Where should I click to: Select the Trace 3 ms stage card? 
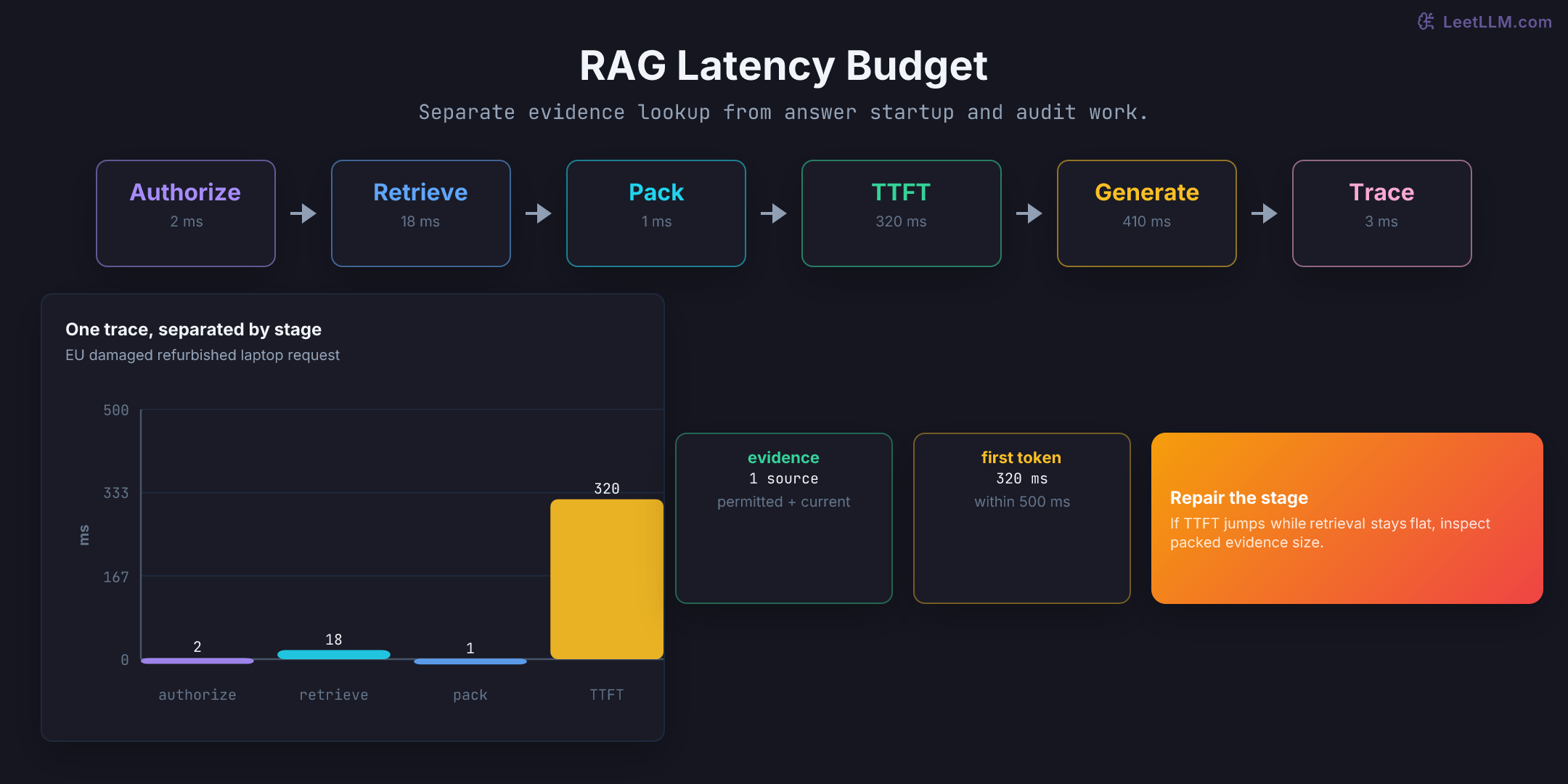coord(1382,213)
